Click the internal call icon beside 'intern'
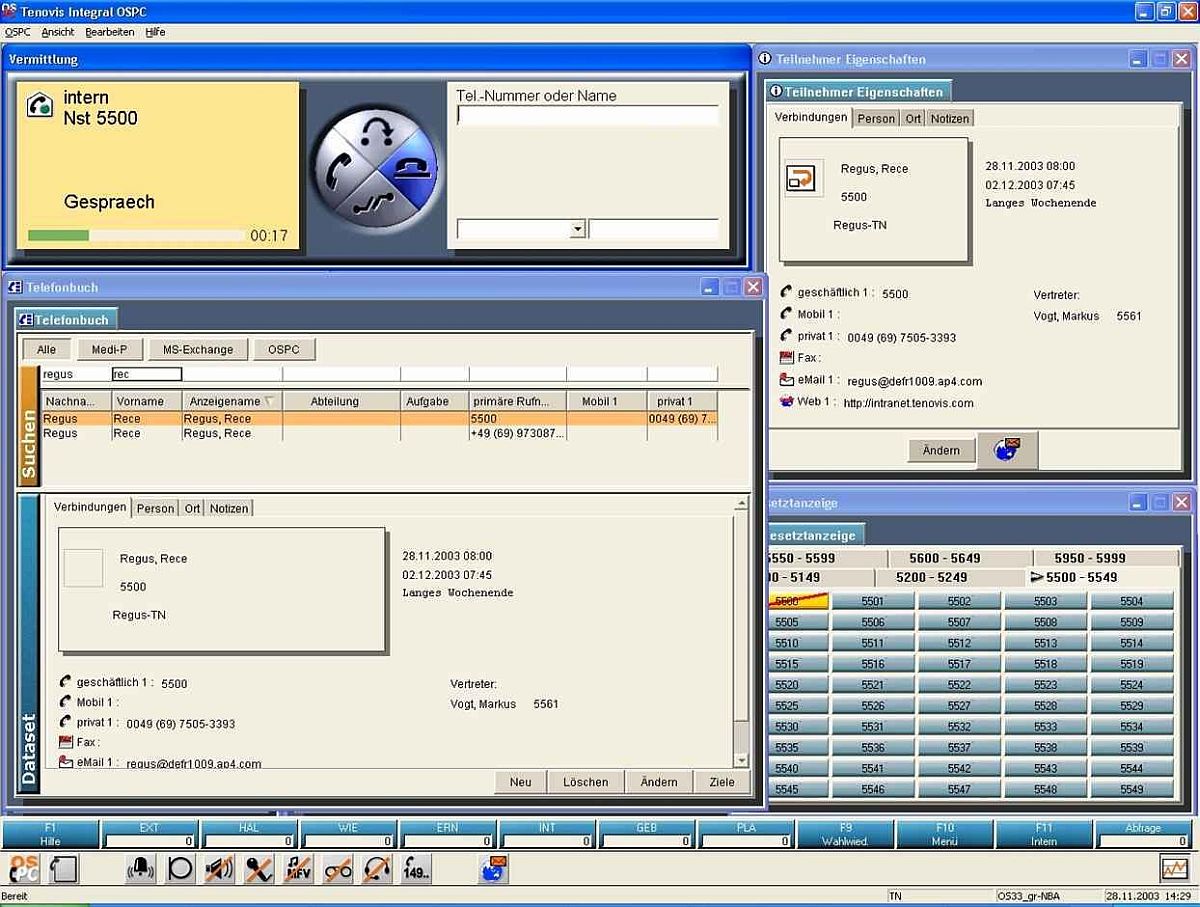The image size is (1200, 907). pyautogui.click(x=39, y=105)
